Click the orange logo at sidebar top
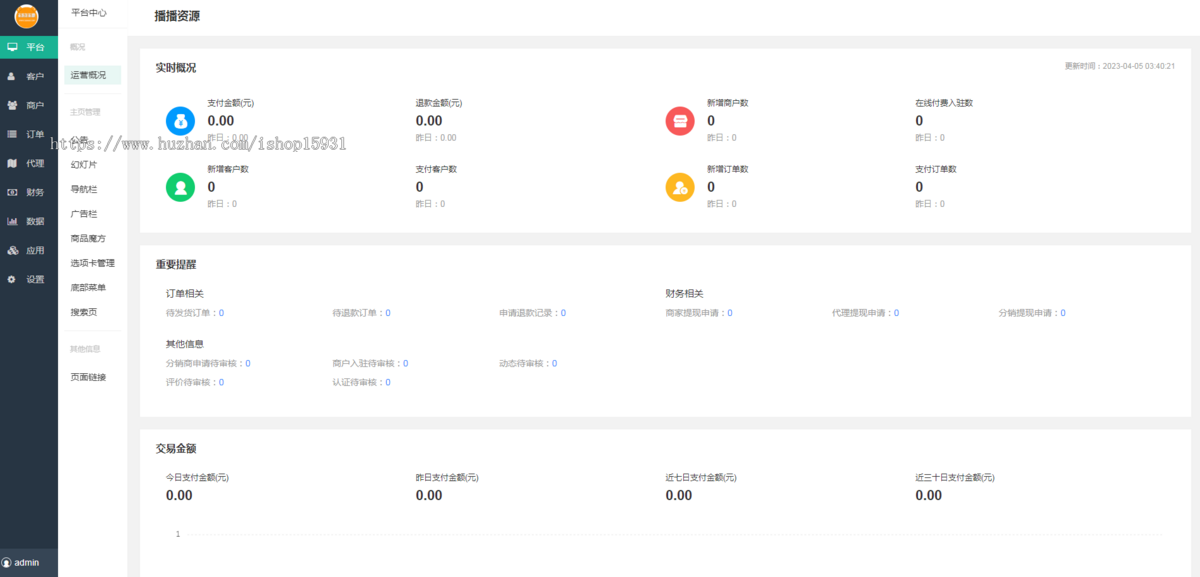 coord(26,16)
